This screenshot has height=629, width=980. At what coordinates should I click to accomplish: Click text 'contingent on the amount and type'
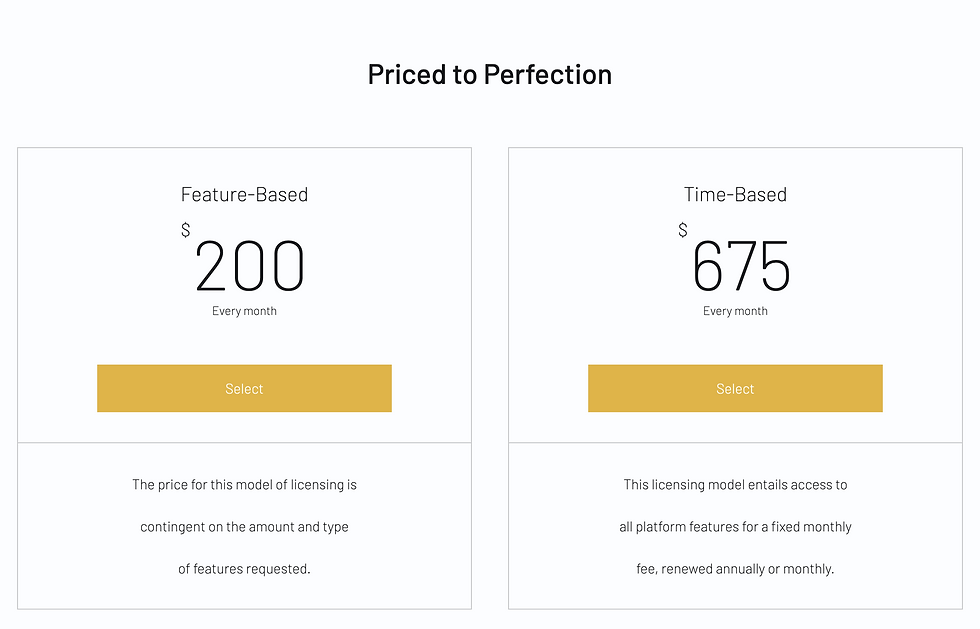(244, 526)
